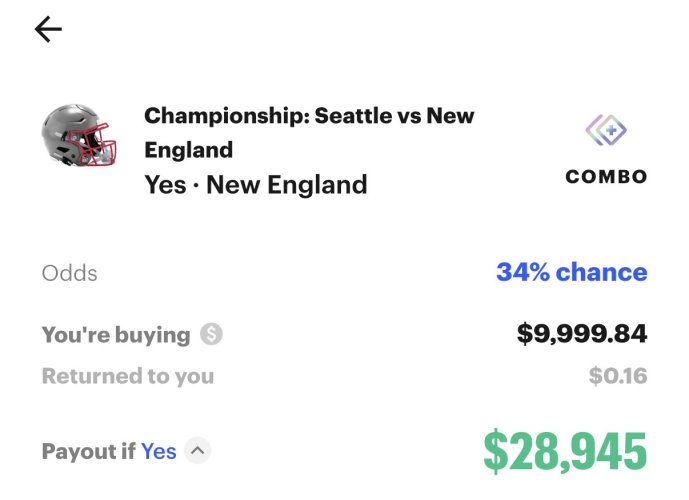Tap the Payout if label text
The height and width of the screenshot is (500, 689).
[88, 451]
